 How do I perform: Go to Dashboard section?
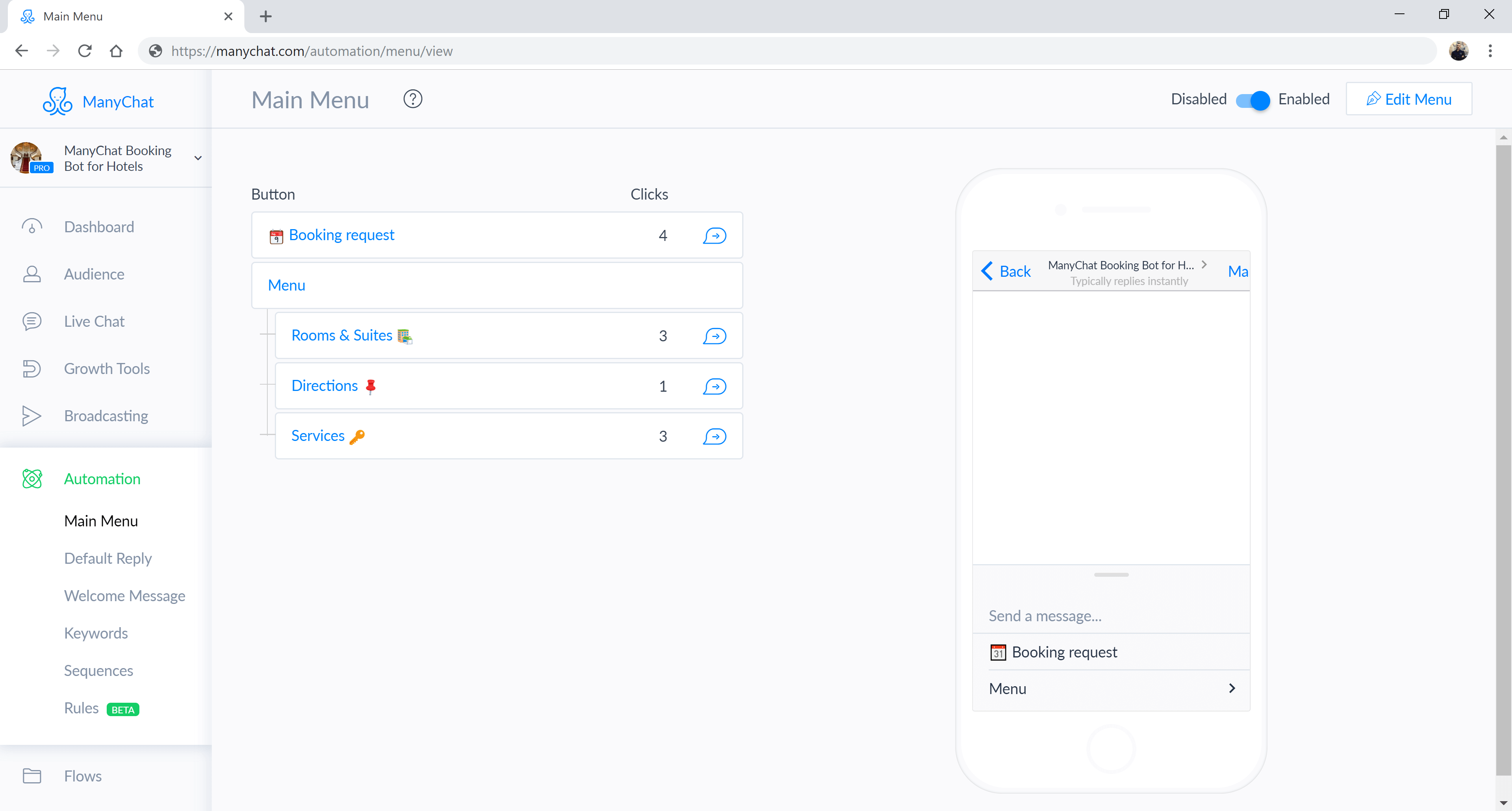point(99,227)
